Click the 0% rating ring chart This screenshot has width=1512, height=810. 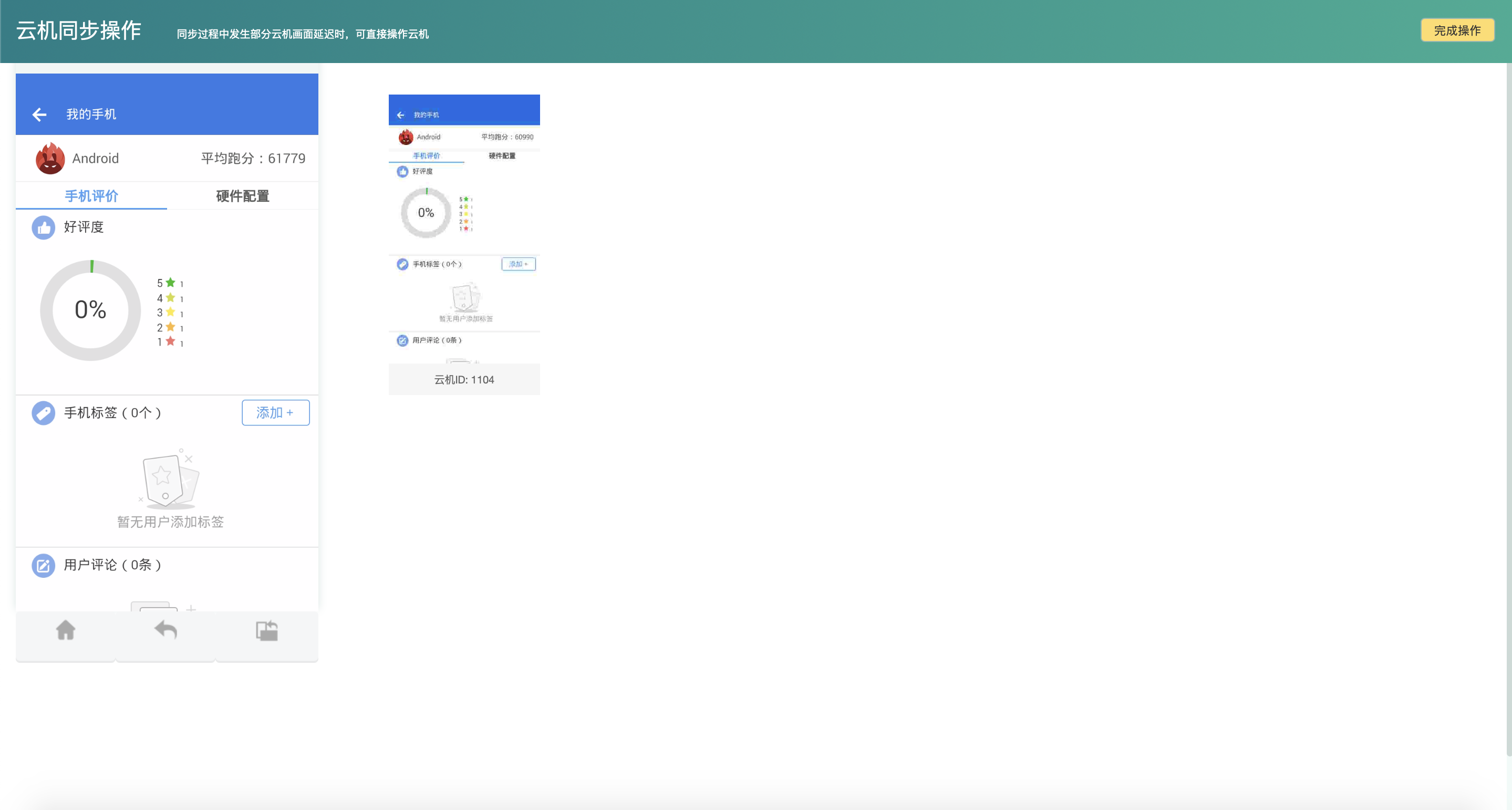coord(90,310)
